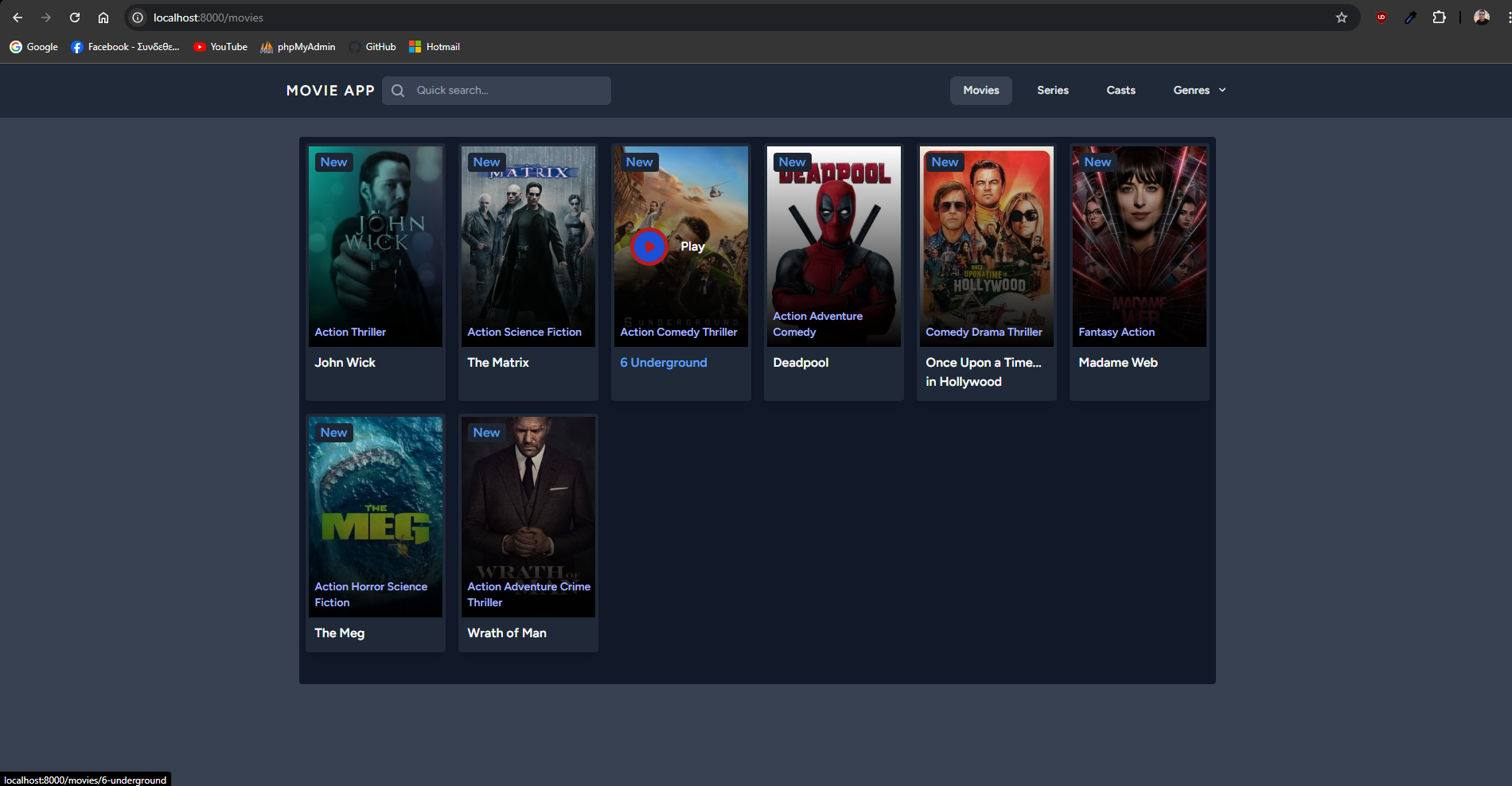Image resolution: width=1512 pixels, height=786 pixels.
Task: Click the 6 Underground title link
Action: tap(664, 363)
